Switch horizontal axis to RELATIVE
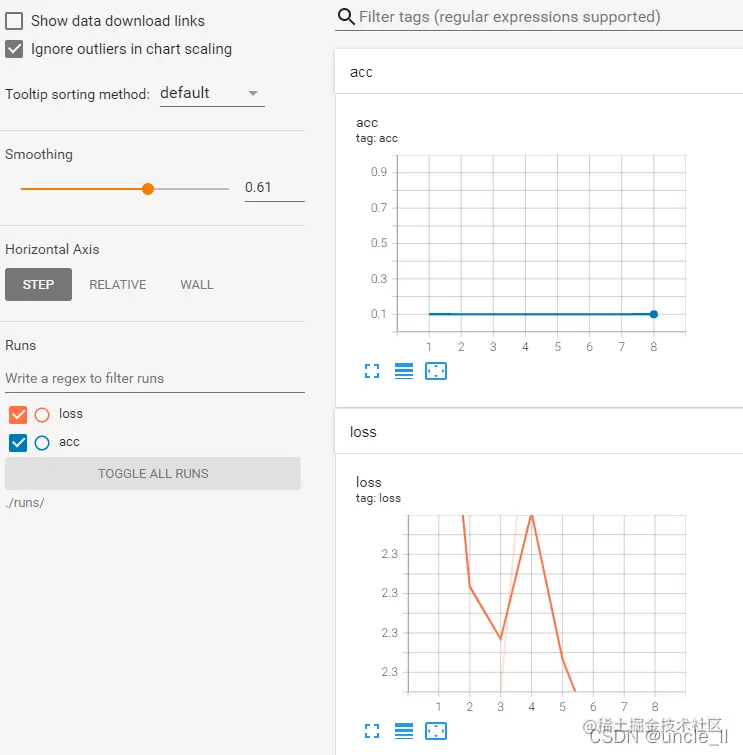This screenshot has width=743, height=755. click(117, 285)
